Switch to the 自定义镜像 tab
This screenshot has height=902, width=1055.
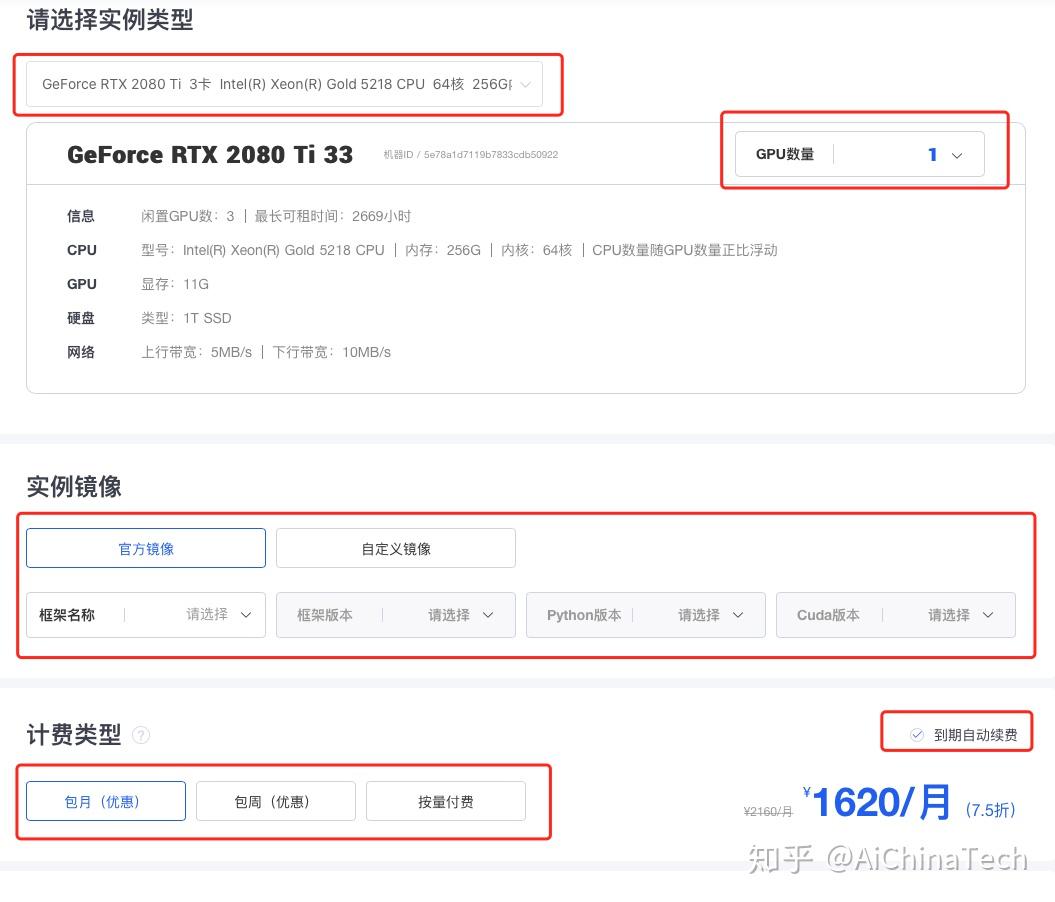pyautogui.click(x=396, y=548)
